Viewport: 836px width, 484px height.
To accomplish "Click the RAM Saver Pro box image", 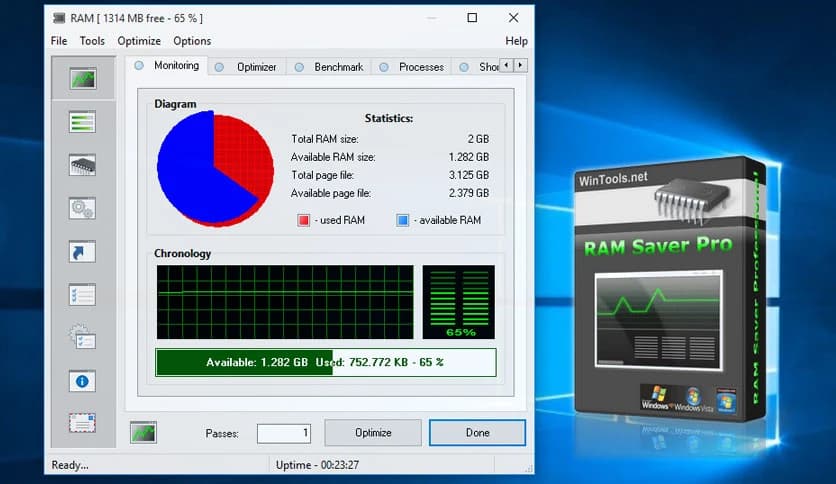I will (x=670, y=291).
